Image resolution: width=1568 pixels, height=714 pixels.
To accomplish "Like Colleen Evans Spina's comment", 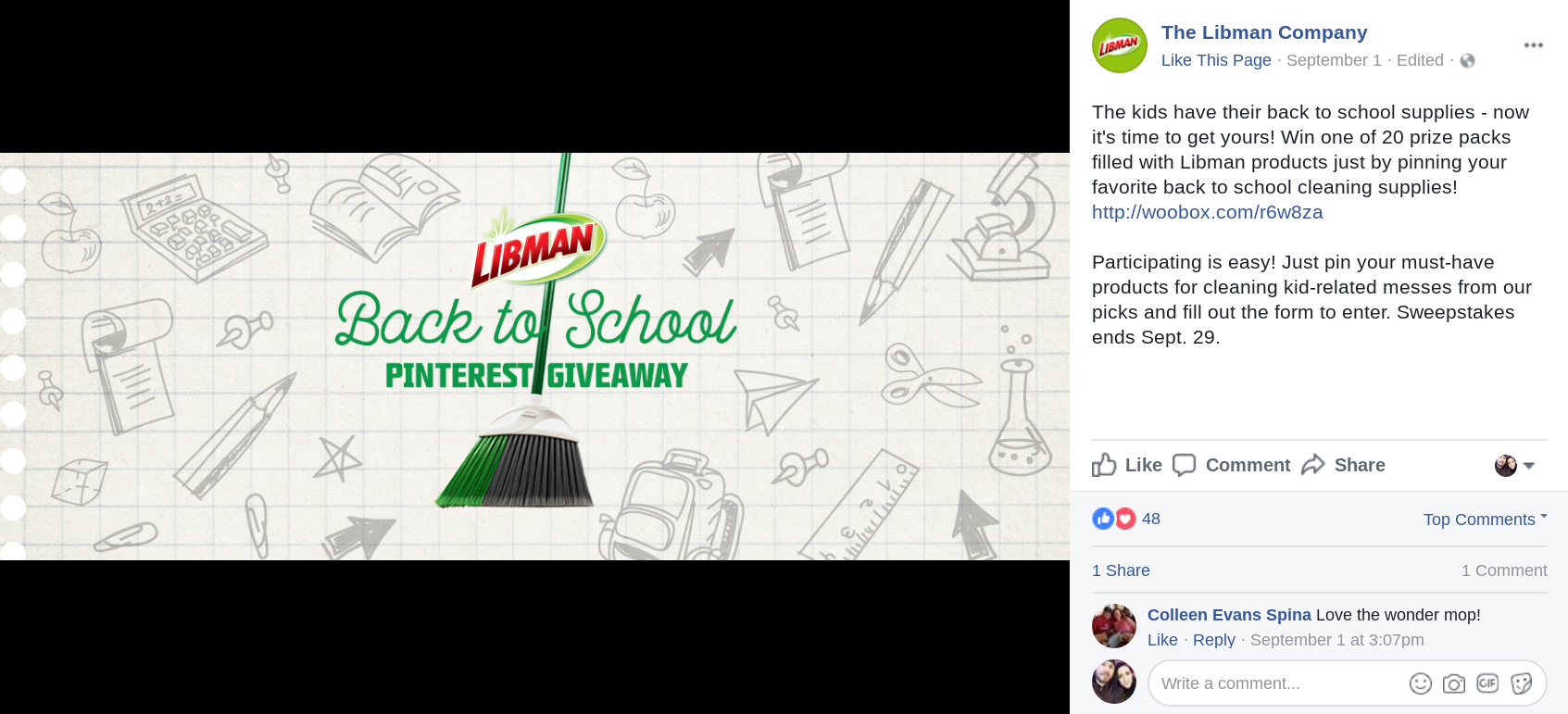I will [1162, 640].
